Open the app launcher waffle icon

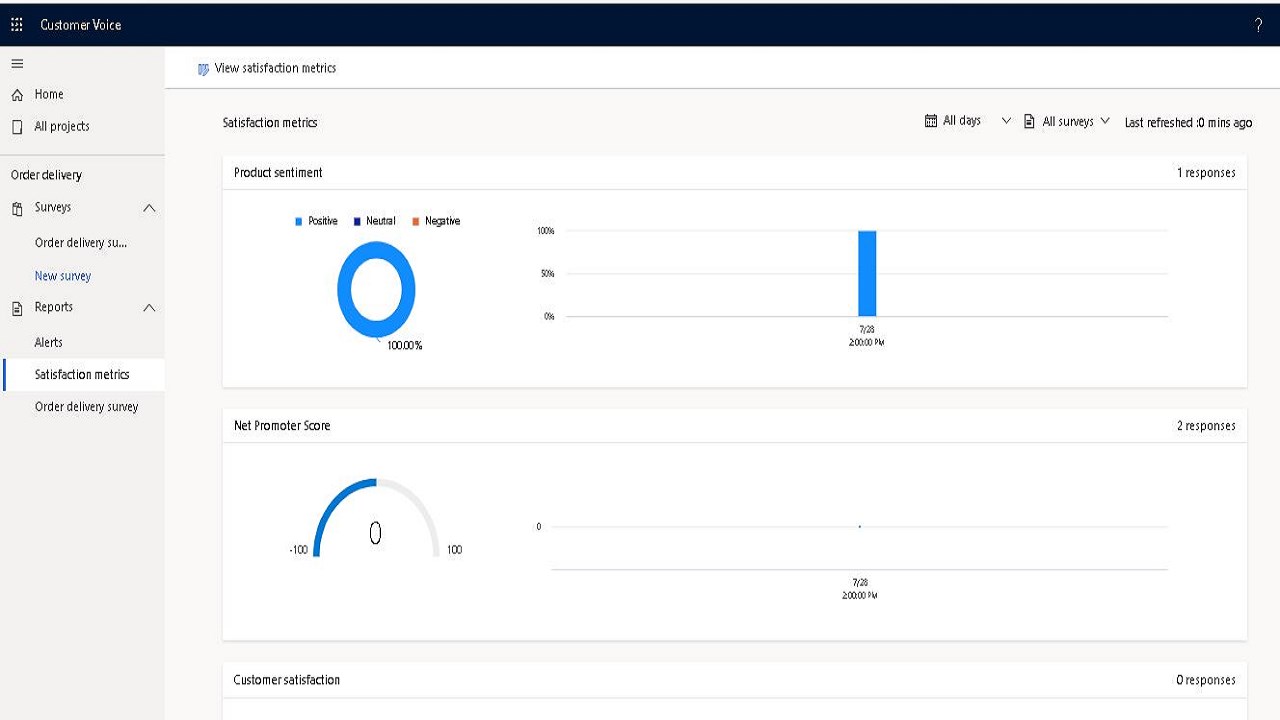(x=16, y=24)
